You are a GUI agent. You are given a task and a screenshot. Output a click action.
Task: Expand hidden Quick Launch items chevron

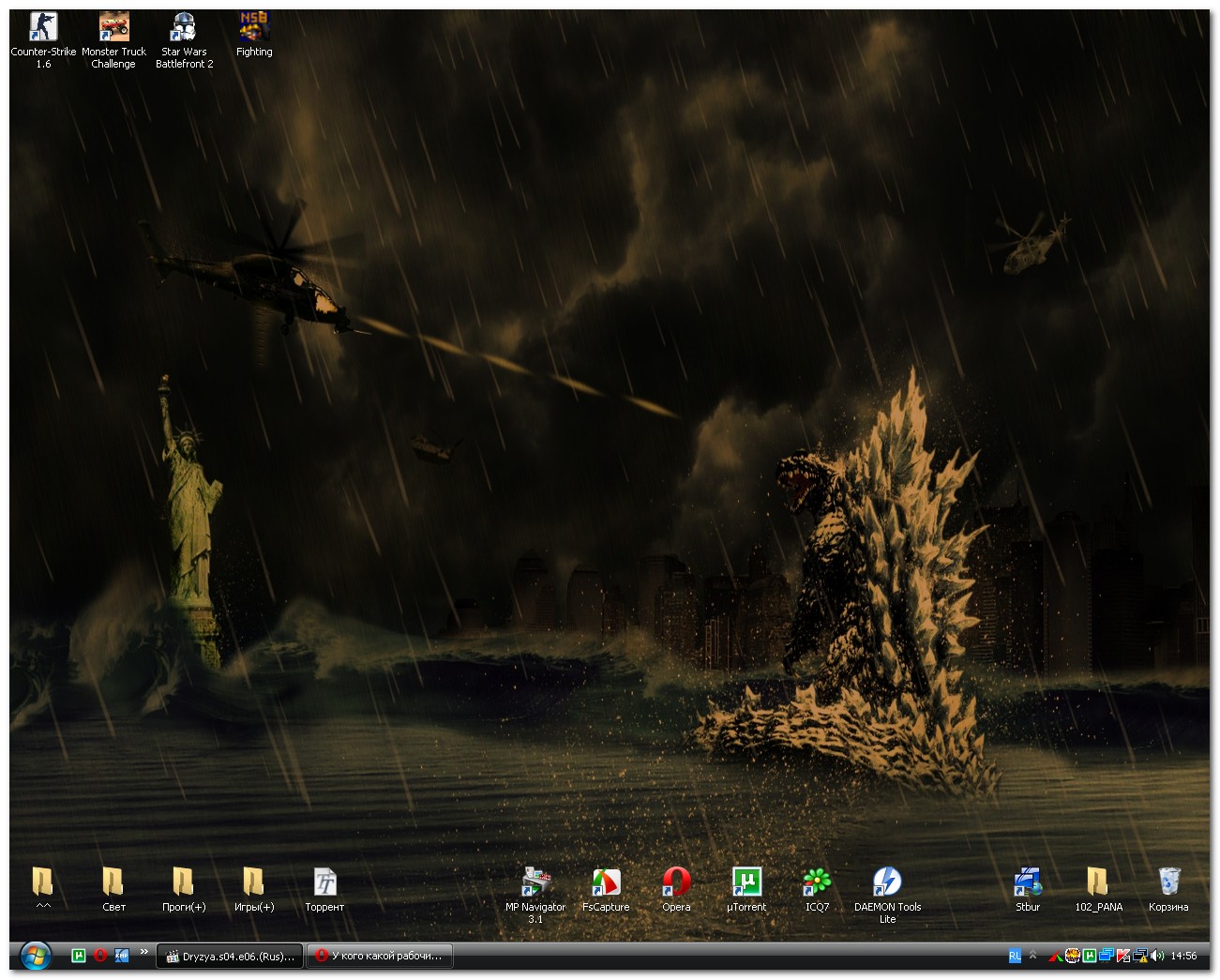(x=144, y=953)
